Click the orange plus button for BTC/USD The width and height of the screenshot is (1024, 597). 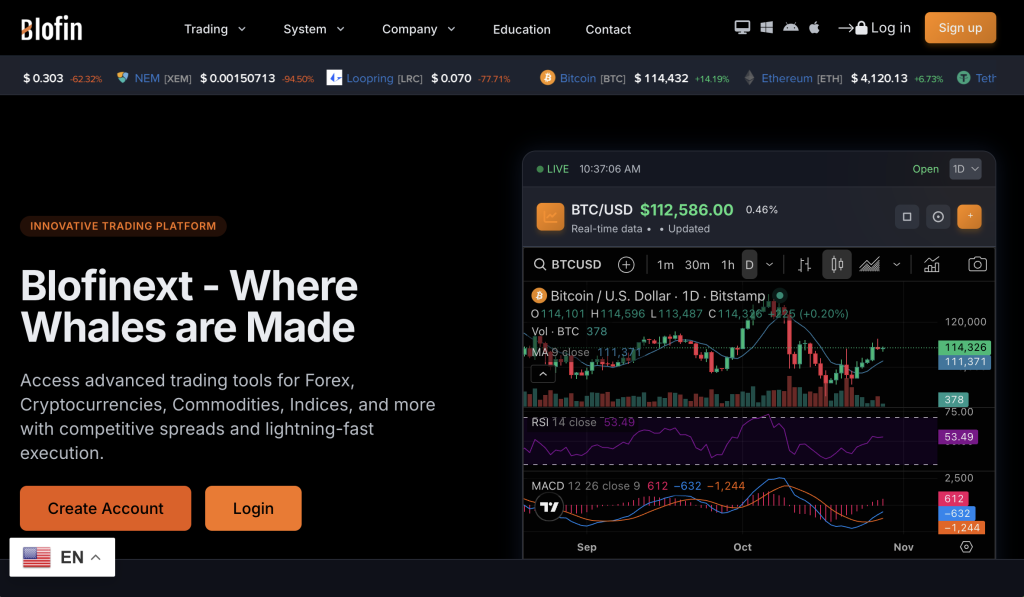[968, 217]
